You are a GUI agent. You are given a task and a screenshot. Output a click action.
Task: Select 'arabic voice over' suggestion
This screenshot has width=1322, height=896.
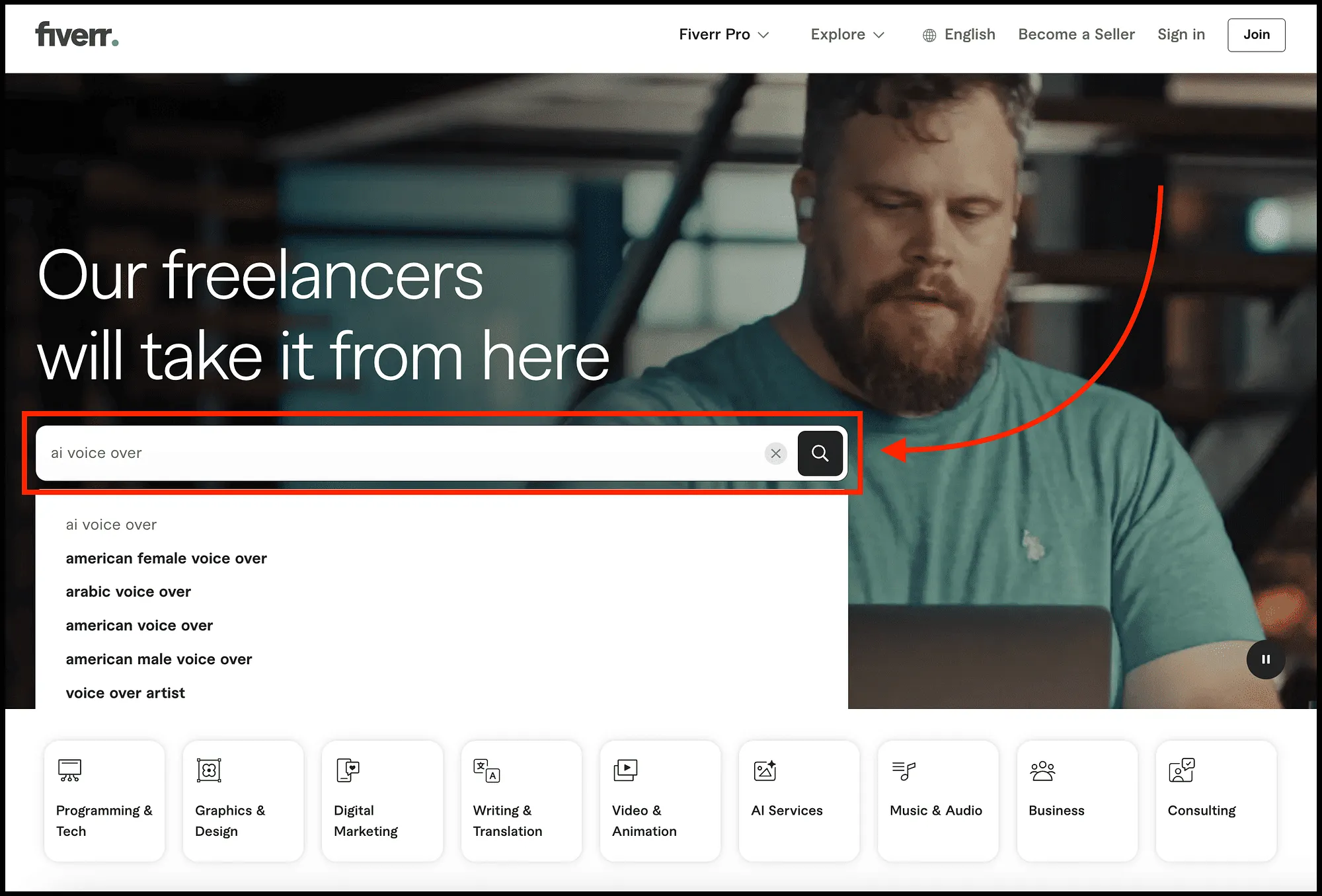point(128,591)
